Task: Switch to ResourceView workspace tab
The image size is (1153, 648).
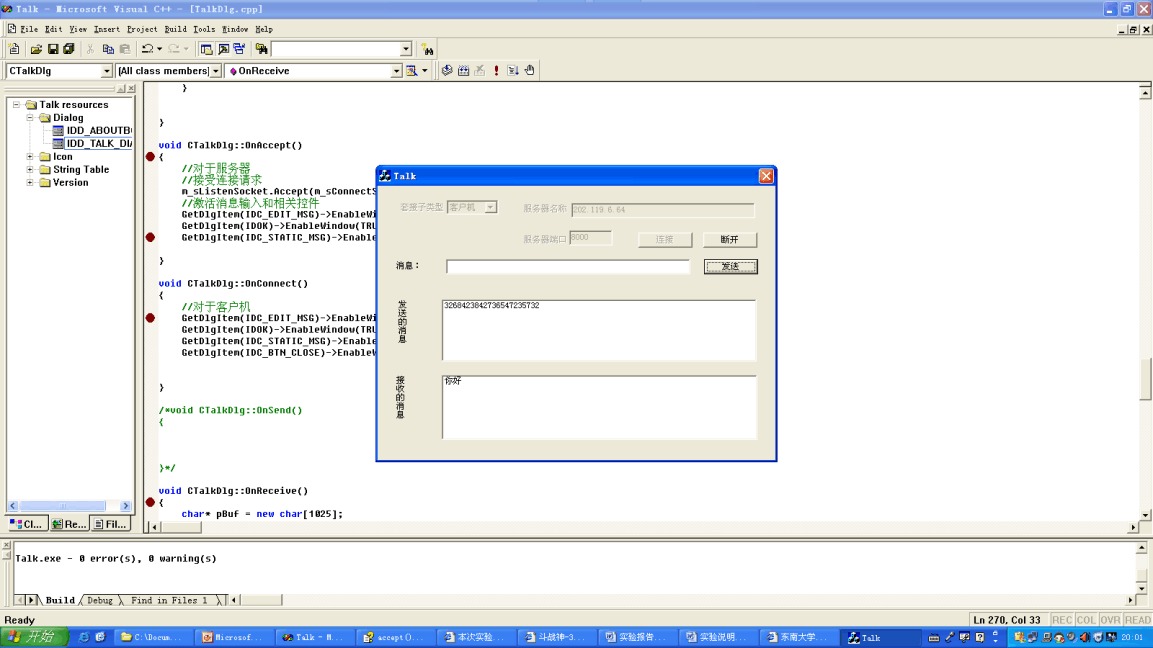Action: tap(68, 524)
